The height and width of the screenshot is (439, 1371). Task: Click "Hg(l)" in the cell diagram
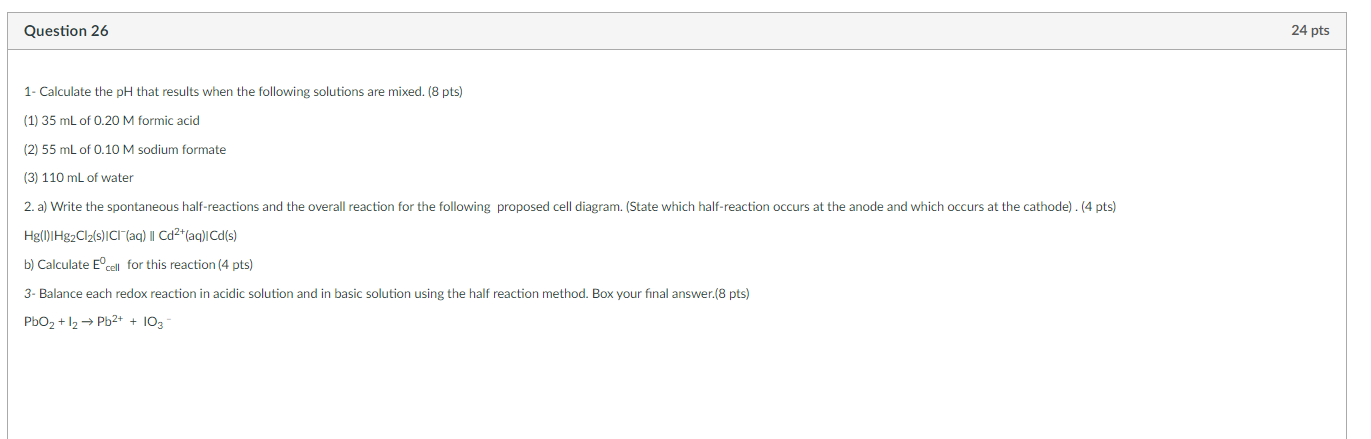tap(36, 236)
